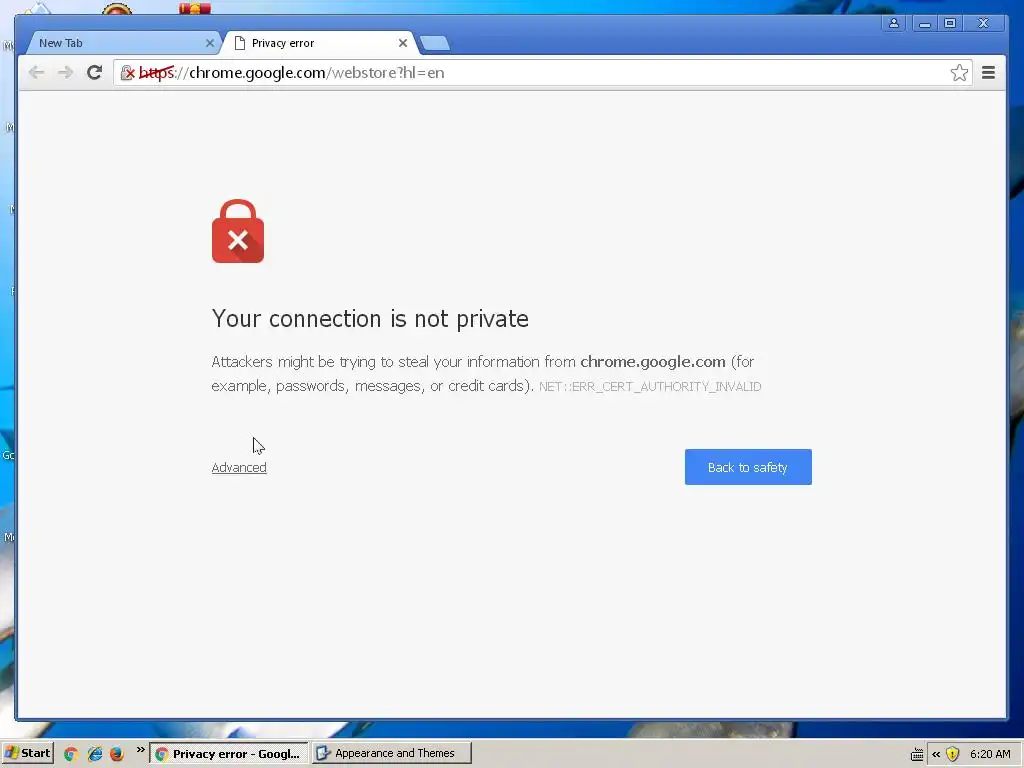
Task: Click the broken lock security icon
Action: pyautogui.click(x=127, y=72)
